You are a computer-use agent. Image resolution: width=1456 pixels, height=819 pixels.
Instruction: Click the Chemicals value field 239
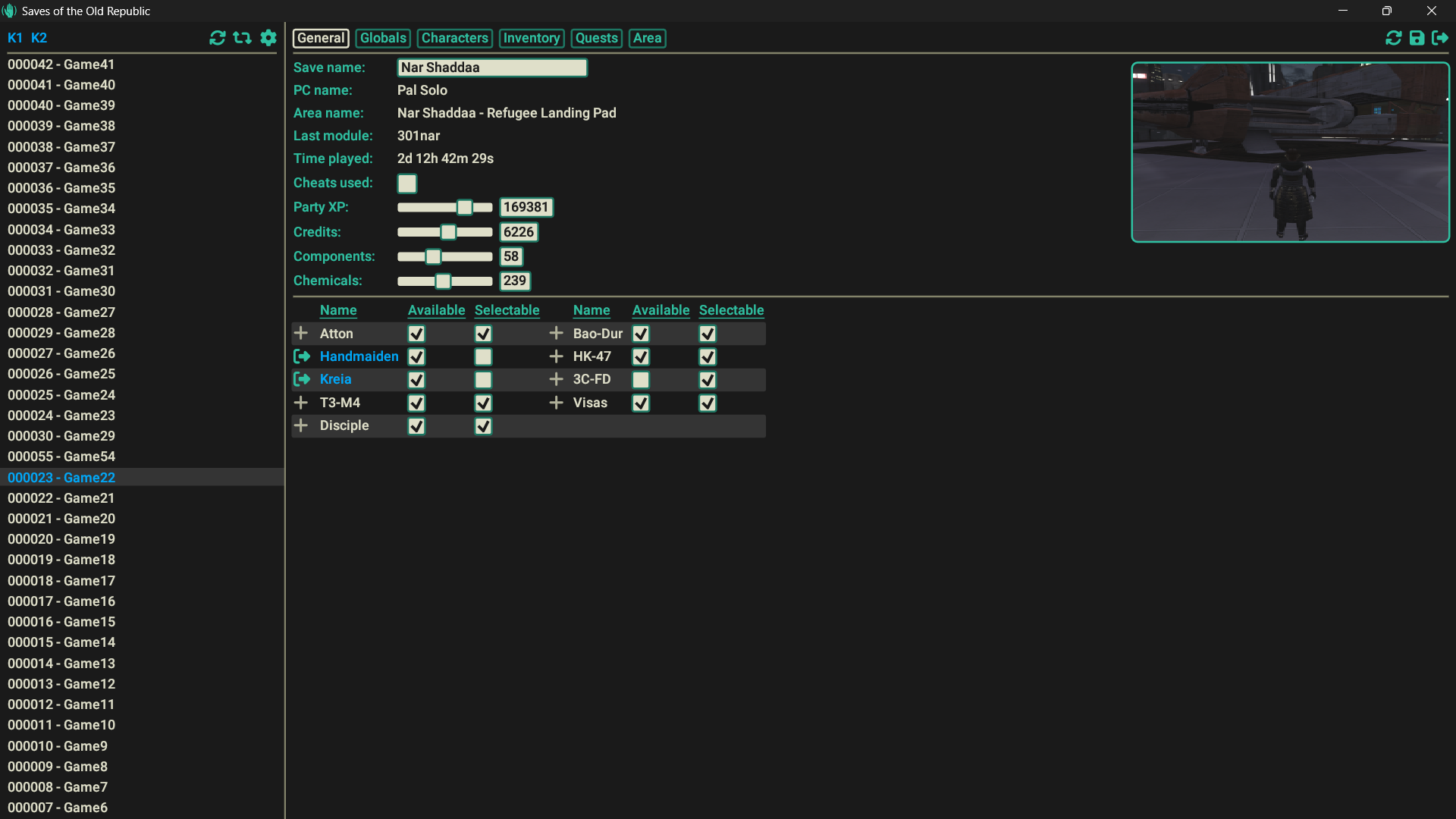click(515, 281)
